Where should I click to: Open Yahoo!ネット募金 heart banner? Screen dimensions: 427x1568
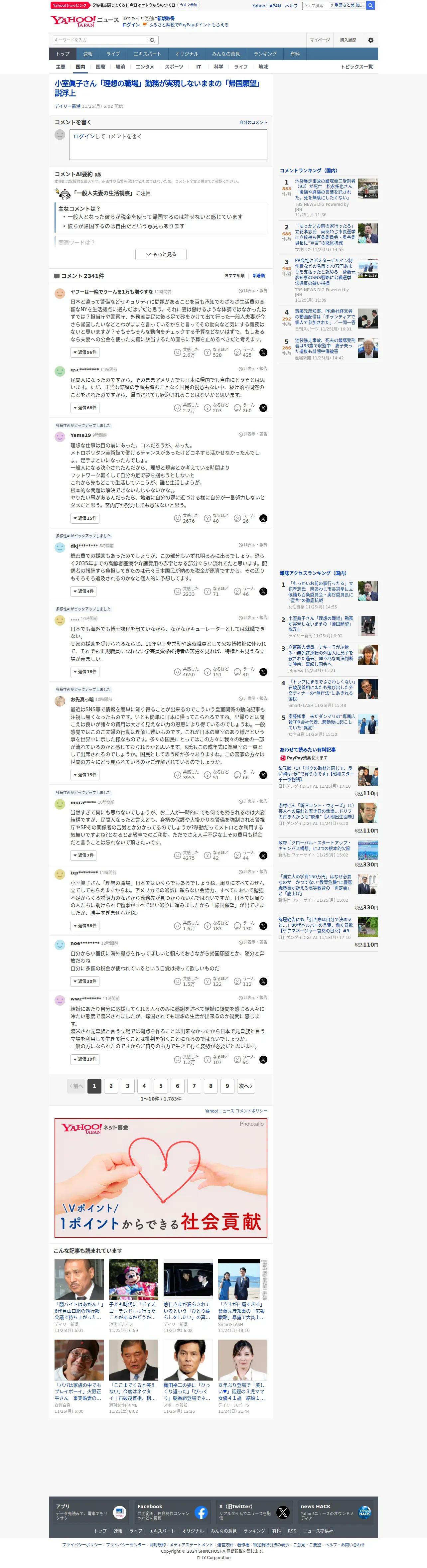[161, 1178]
